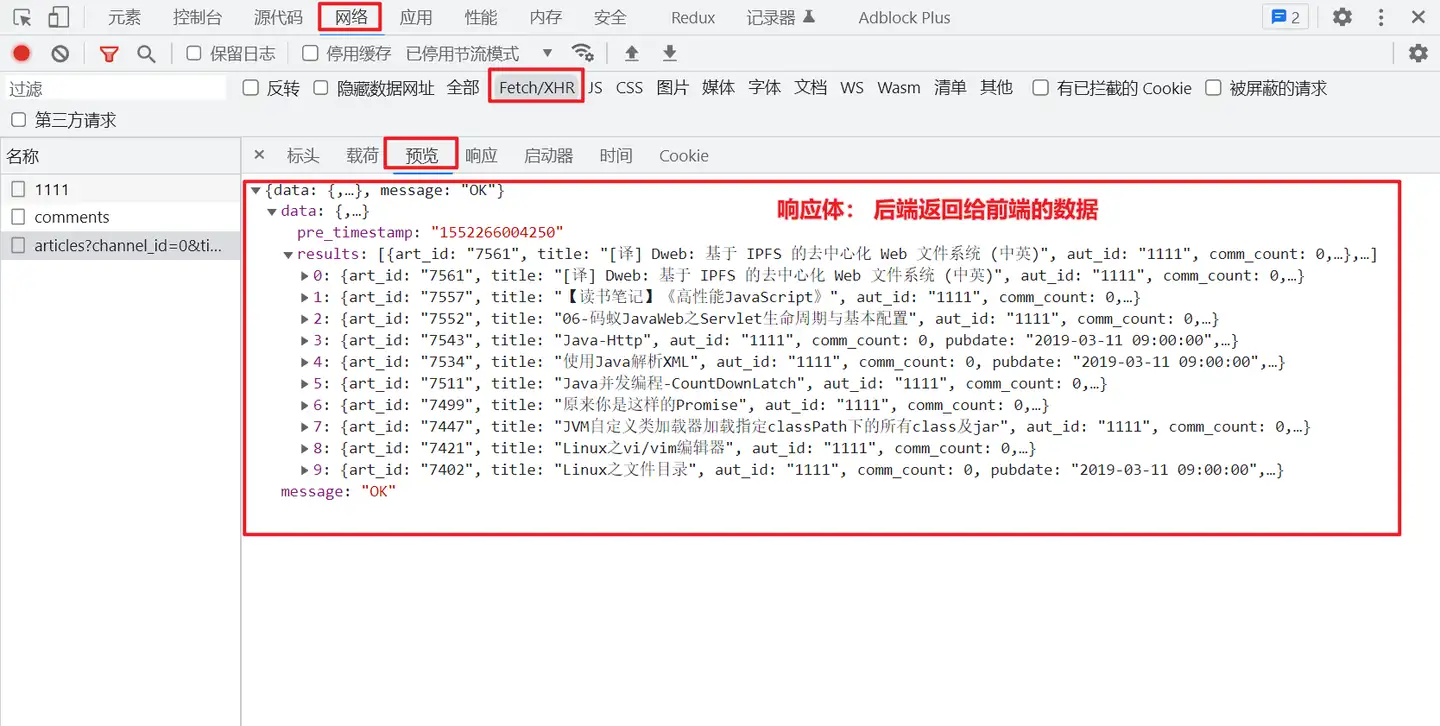Collapse the data object node
Screen dimensions: 1440x726
(272, 212)
